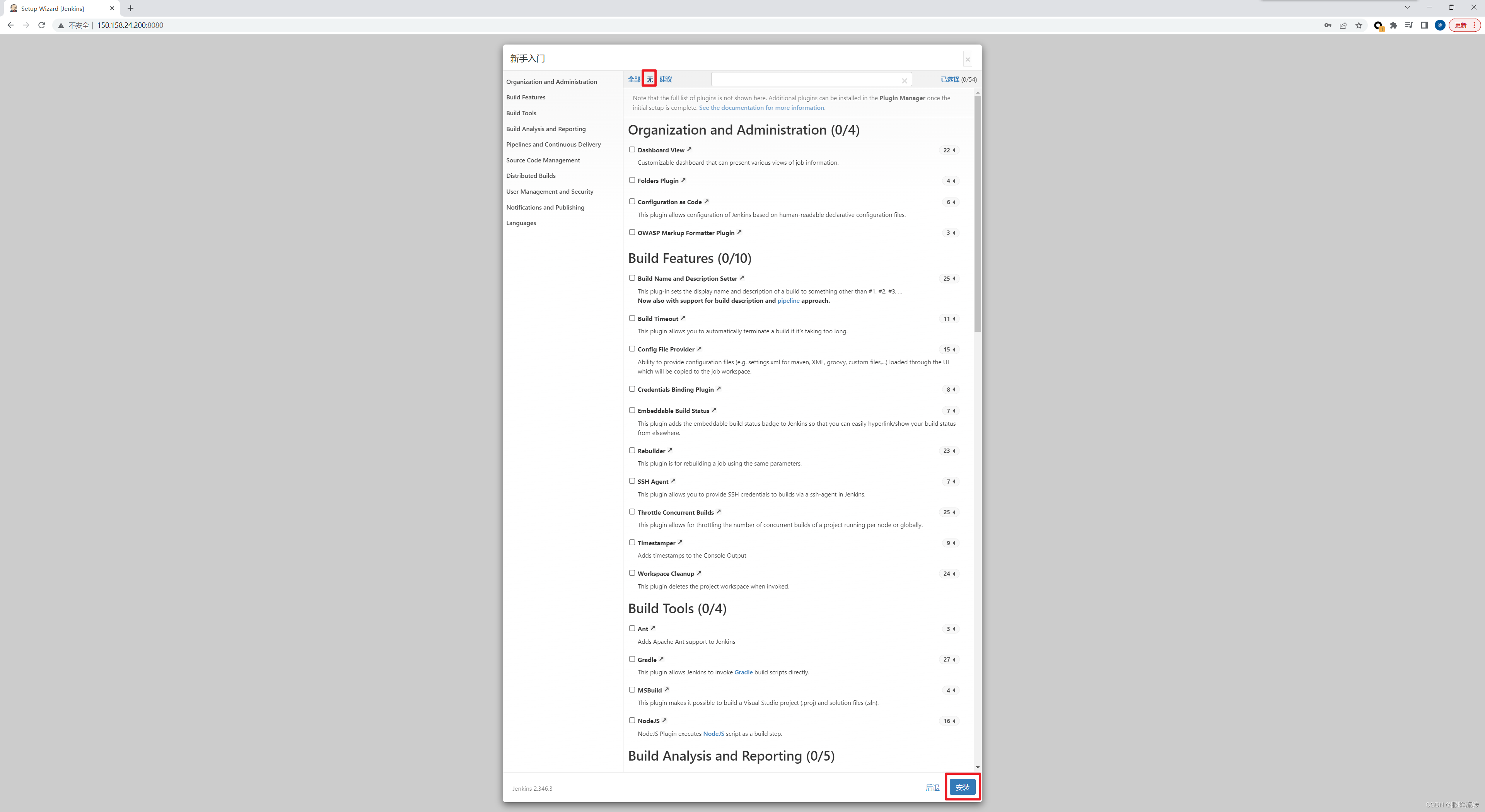Expand Folders Plugin dependencies count
The height and width of the screenshot is (812, 1485).
pos(950,181)
